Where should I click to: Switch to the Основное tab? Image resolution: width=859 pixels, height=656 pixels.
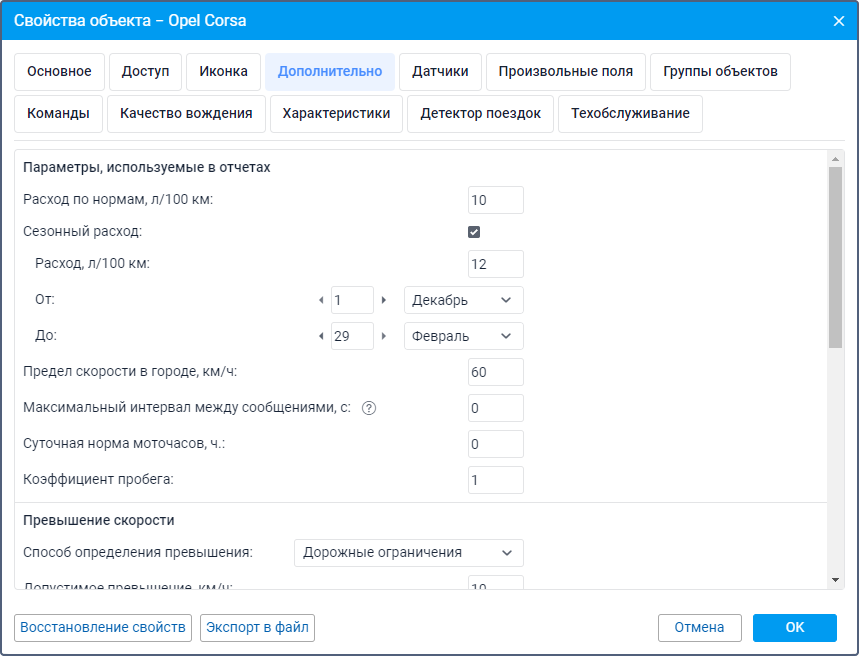pyautogui.click(x=59, y=72)
